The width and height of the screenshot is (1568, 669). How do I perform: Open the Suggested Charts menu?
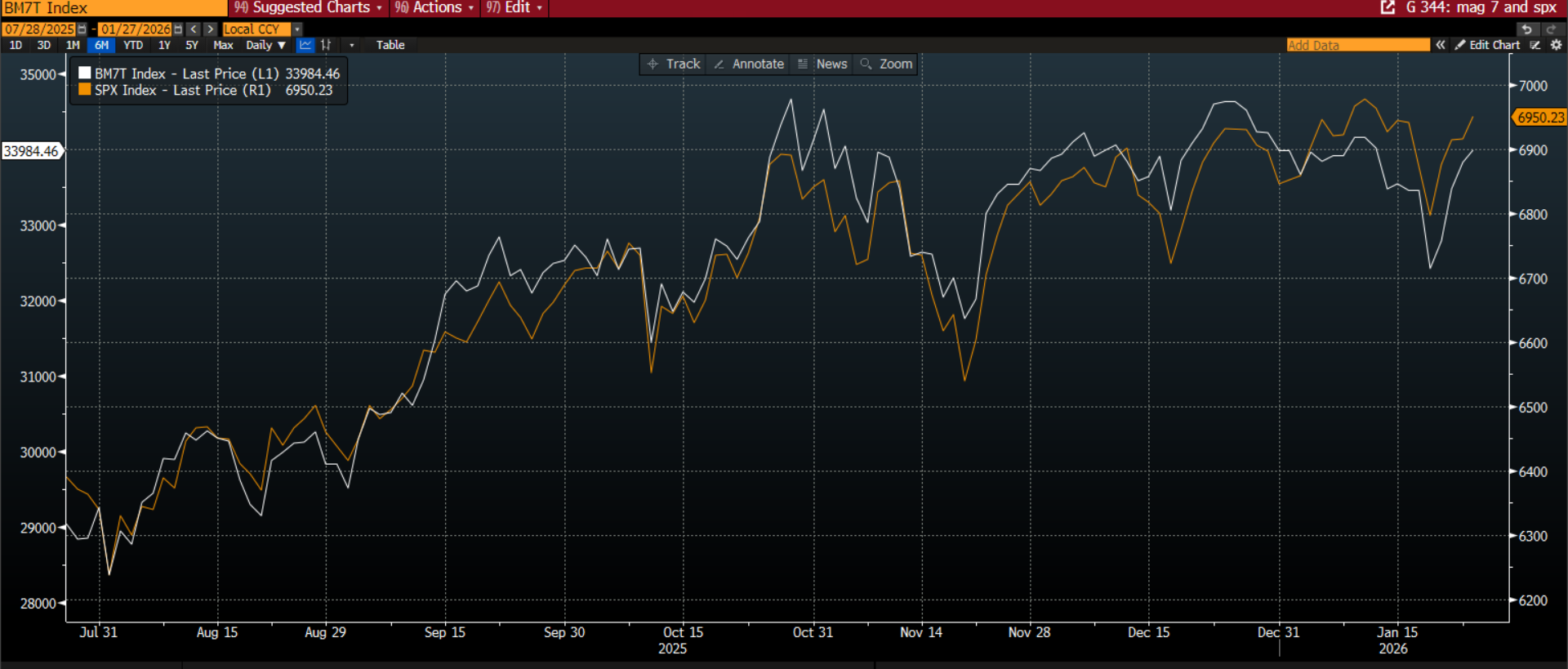click(308, 7)
